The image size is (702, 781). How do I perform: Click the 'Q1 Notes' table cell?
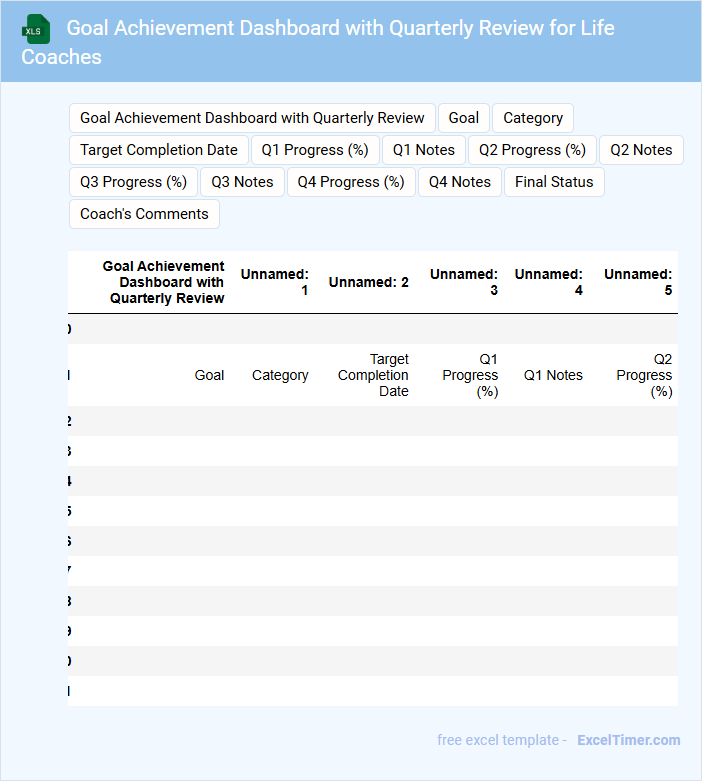pos(553,375)
